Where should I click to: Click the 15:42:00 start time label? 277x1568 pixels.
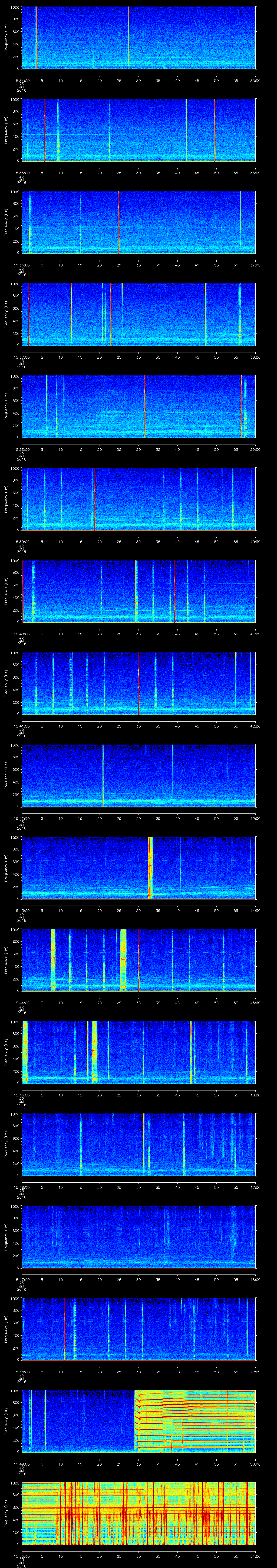tap(21, 818)
